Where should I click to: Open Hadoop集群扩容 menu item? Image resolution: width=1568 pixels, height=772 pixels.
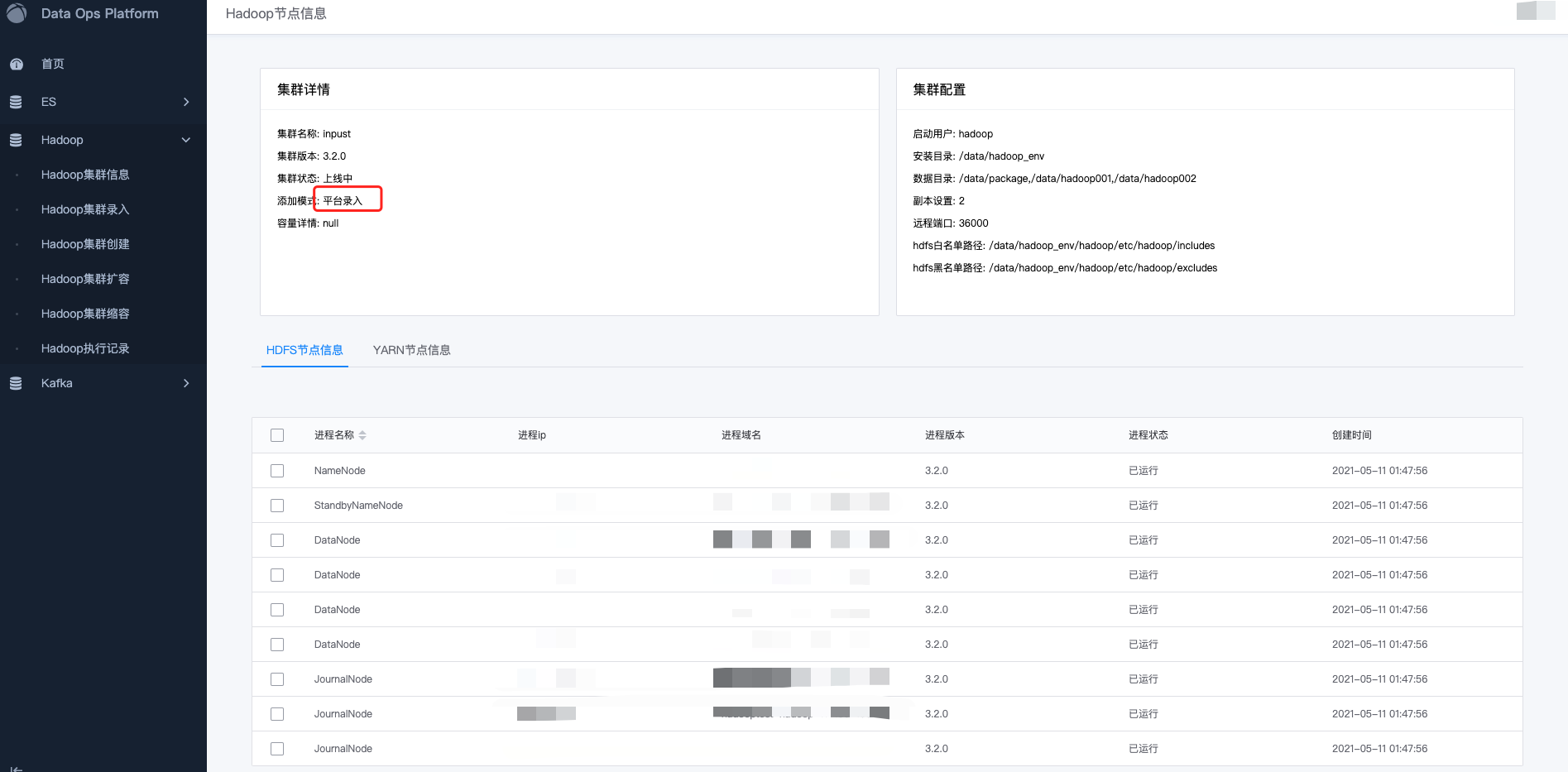pyautogui.click(x=85, y=279)
